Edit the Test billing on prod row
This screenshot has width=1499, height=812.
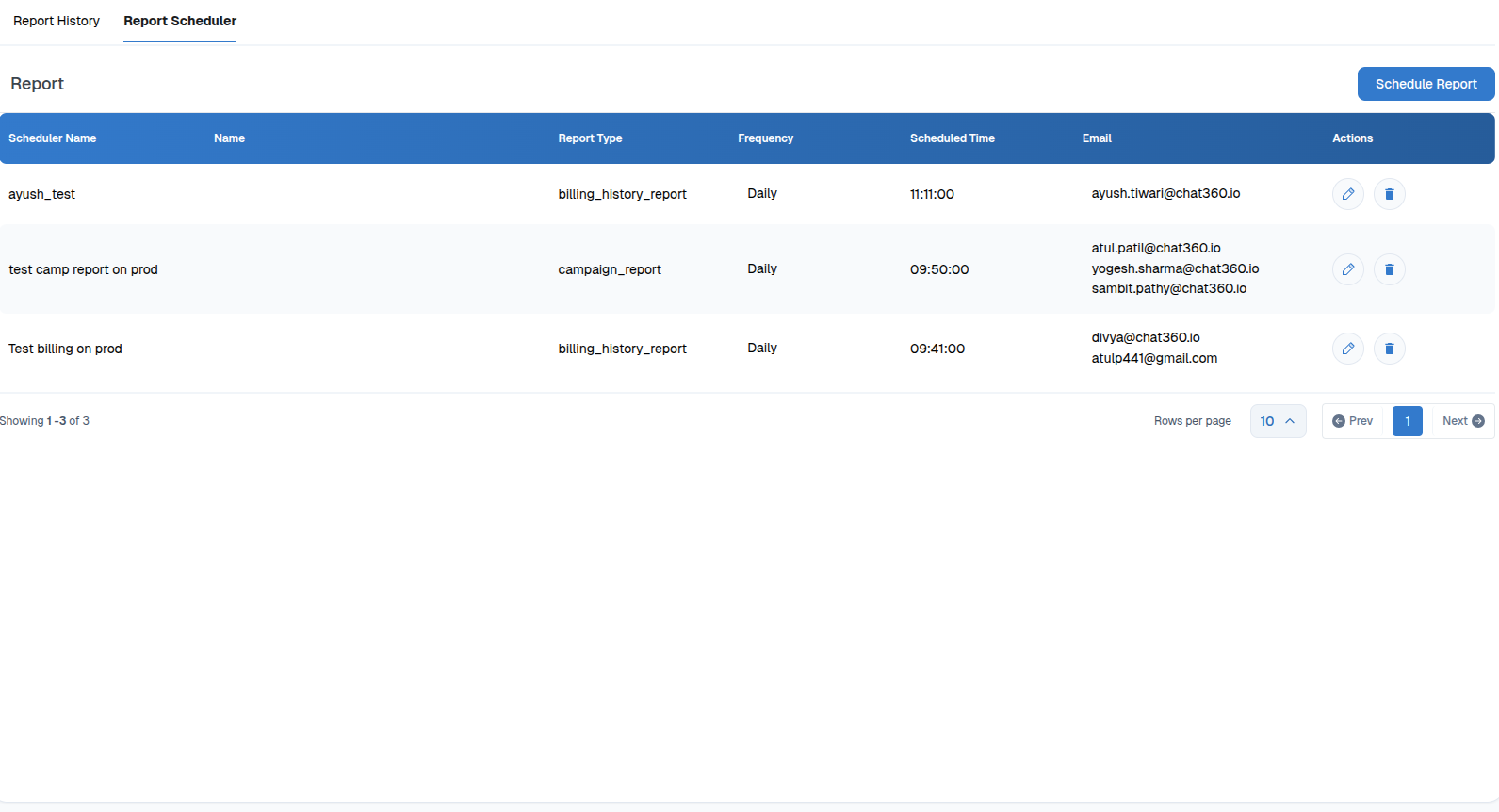[1347, 349]
